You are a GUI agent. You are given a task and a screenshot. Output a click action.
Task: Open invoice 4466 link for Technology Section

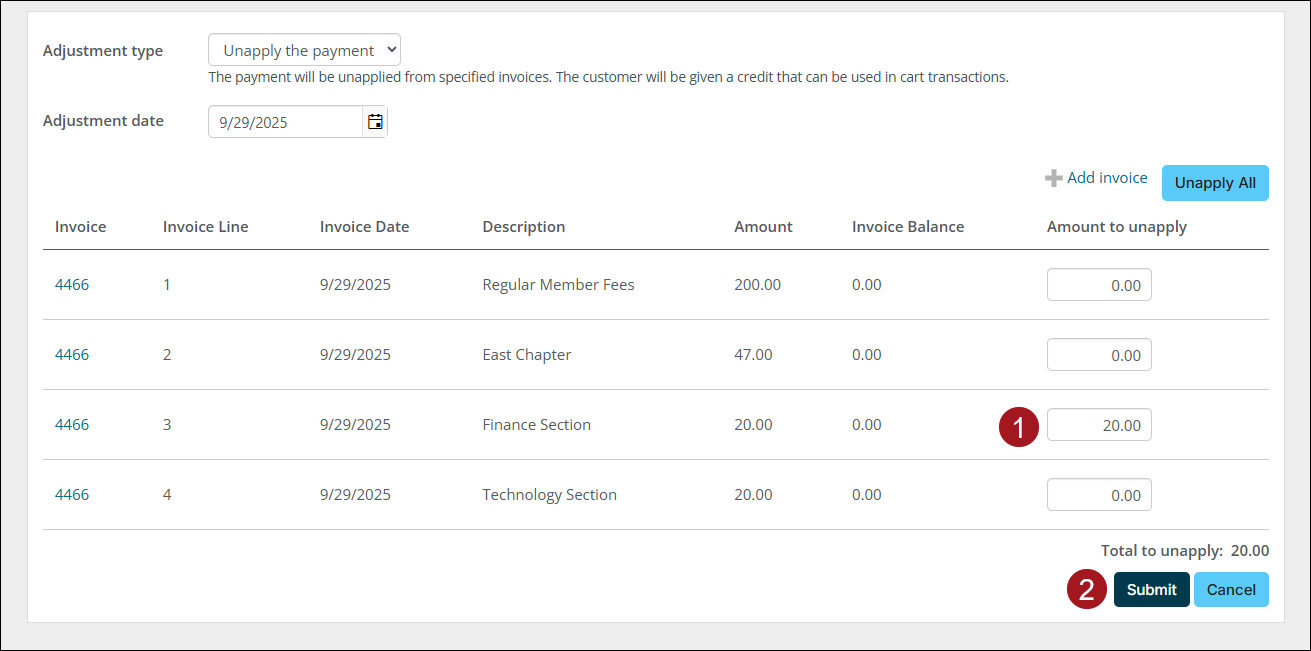point(72,495)
